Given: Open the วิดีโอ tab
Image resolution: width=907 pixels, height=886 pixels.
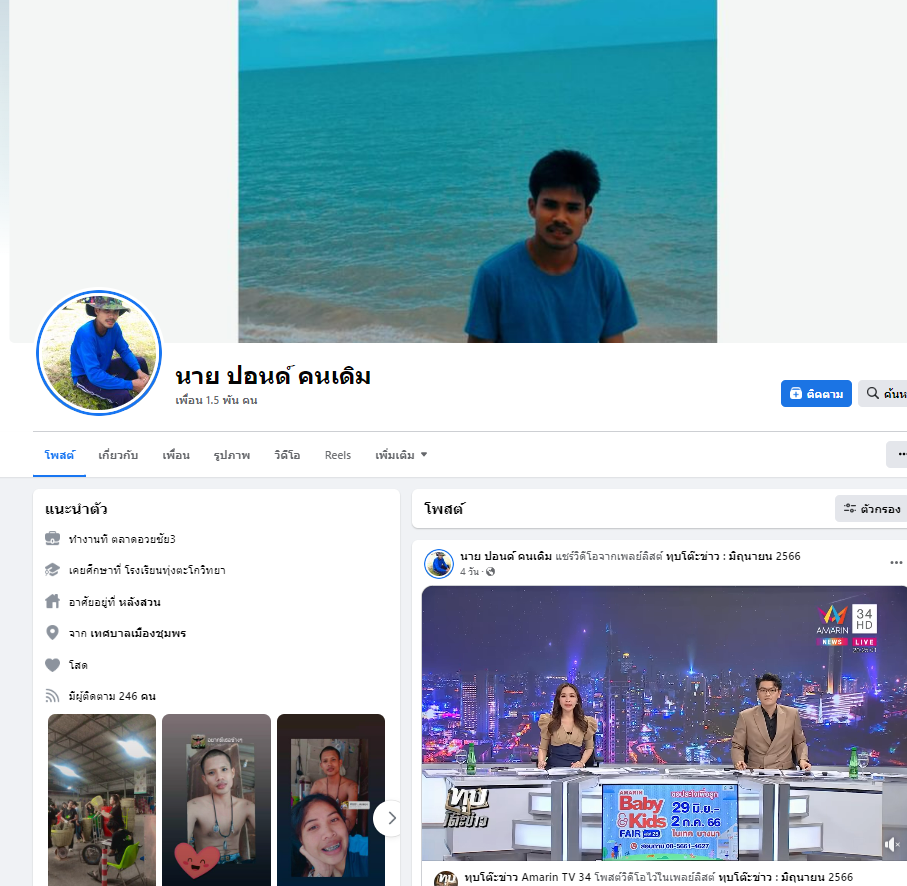Looking at the screenshot, I should [x=287, y=455].
